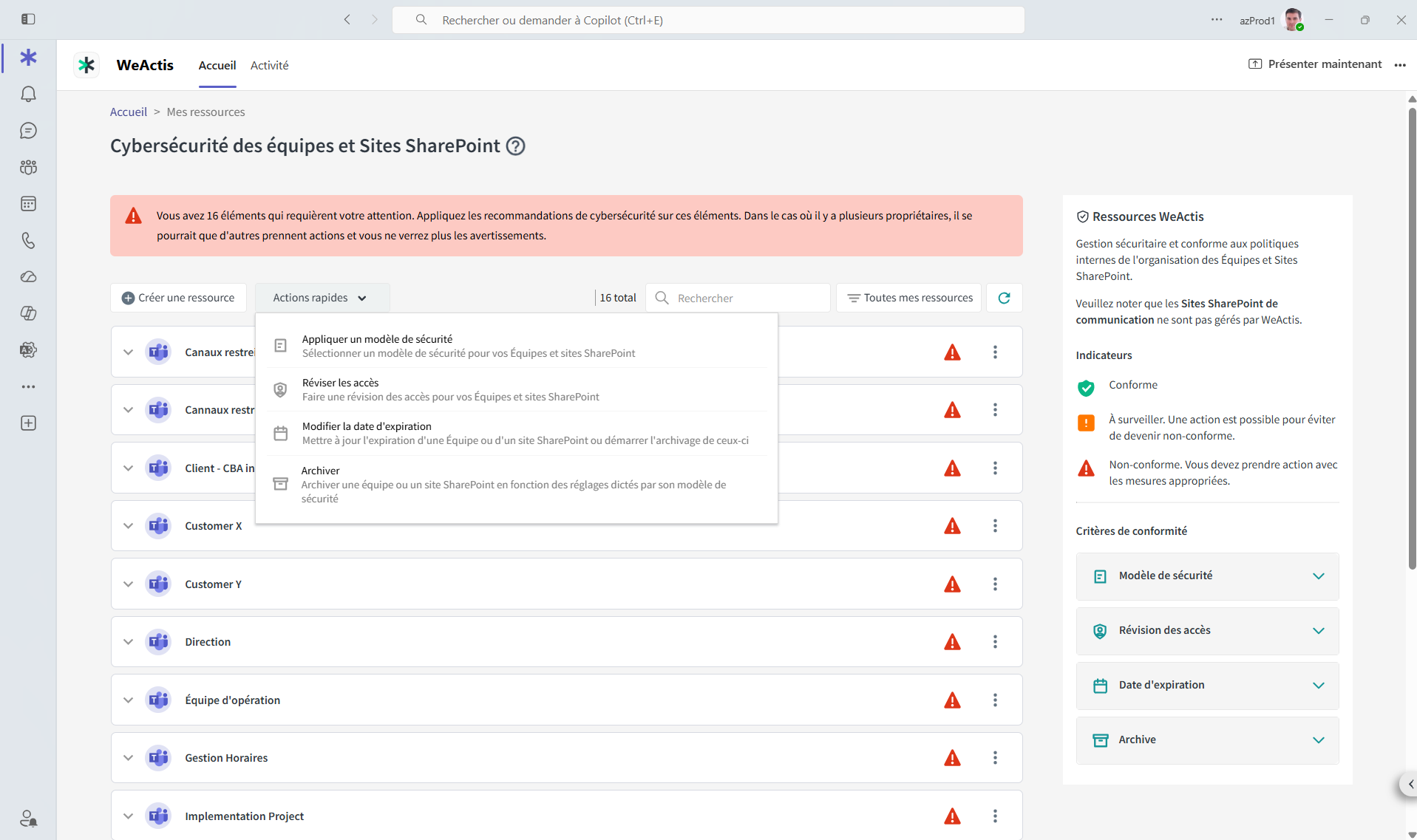Click the Copilot search bar
Screen dimensions: 1417x840
tap(707, 20)
